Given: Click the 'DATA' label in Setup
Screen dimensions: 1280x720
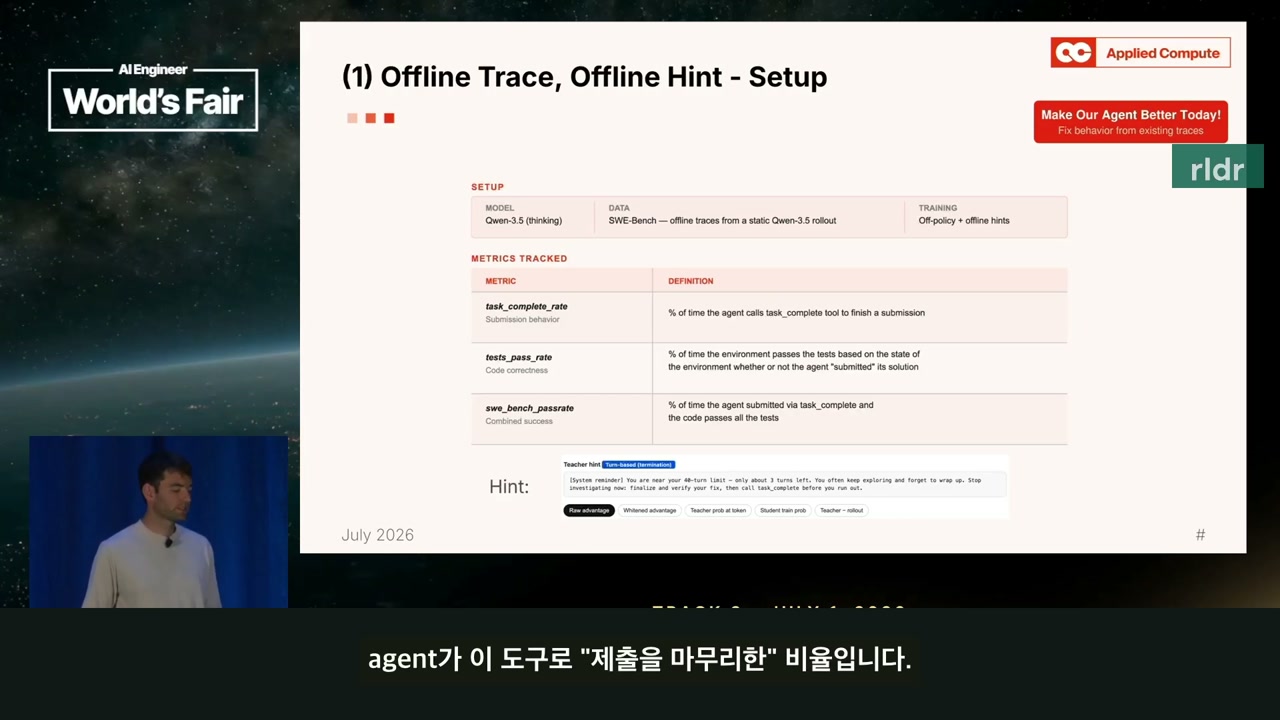Looking at the screenshot, I should coord(619,208).
